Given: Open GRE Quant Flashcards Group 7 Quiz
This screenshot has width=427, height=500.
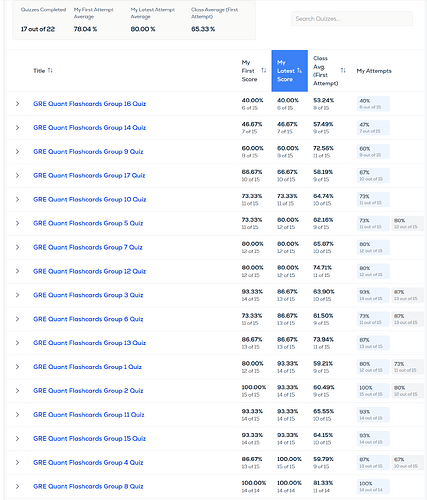Looking at the screenshot, I should (88, 247).
